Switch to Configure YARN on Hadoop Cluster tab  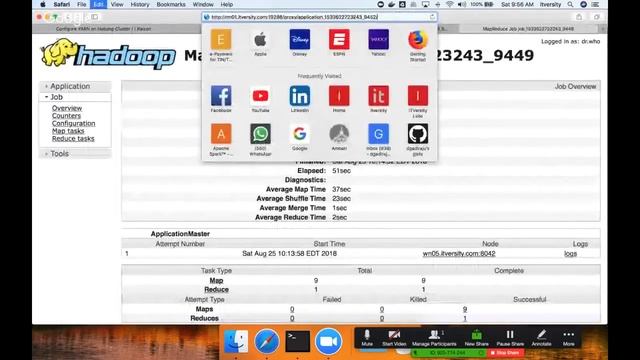click(x=103, y=29)
